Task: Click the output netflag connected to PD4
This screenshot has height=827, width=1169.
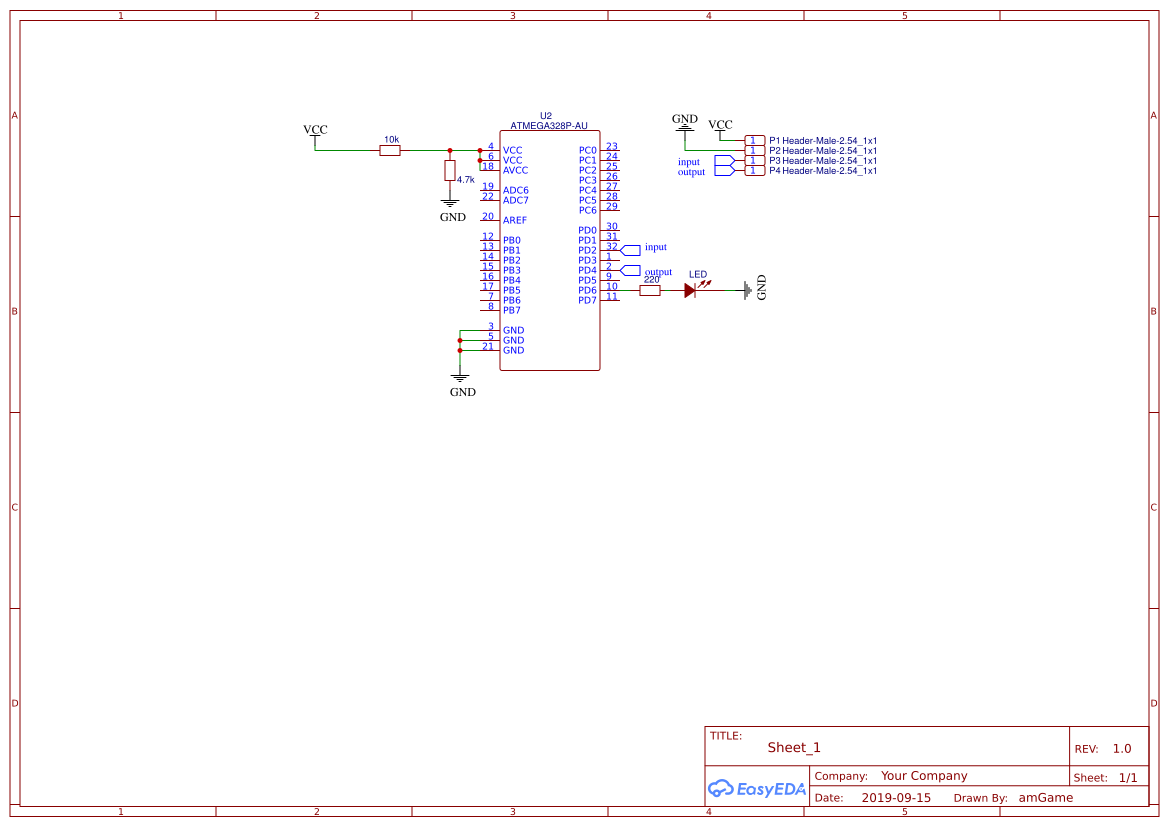Action: (x=631, y=270)
